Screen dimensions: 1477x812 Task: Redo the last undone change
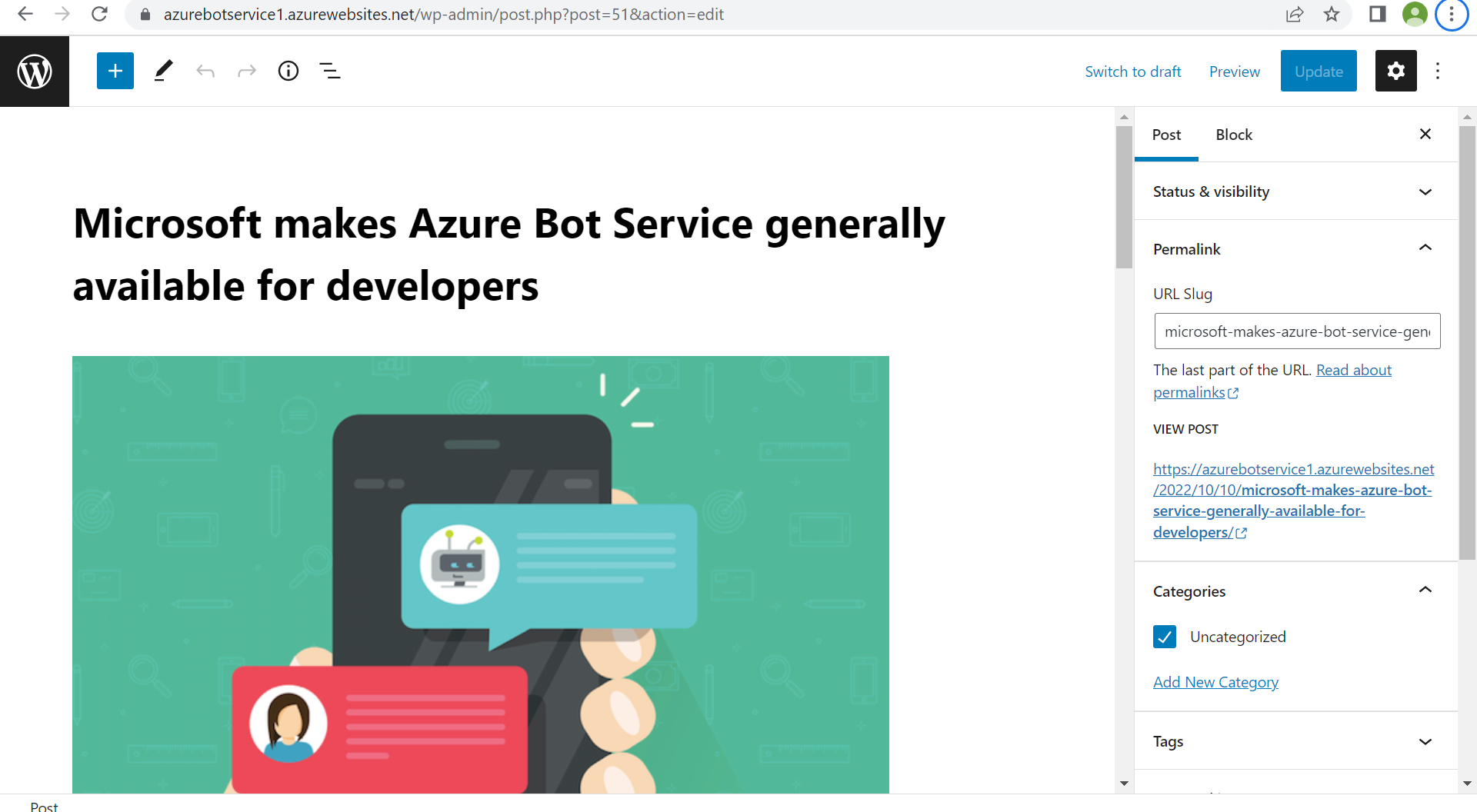point(247,72)
